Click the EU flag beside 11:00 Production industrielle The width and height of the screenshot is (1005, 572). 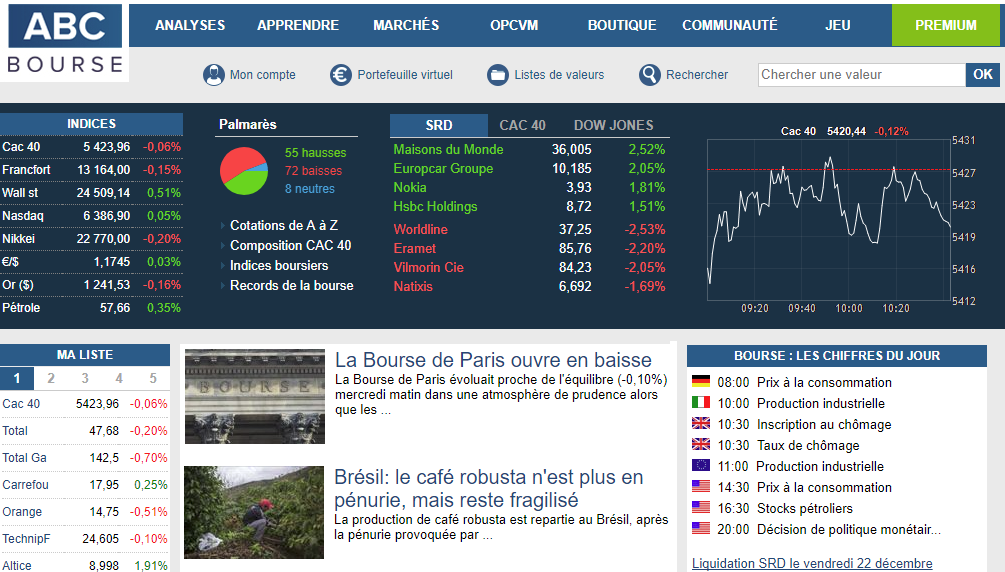pyautogui.click(x=701, y=466)
